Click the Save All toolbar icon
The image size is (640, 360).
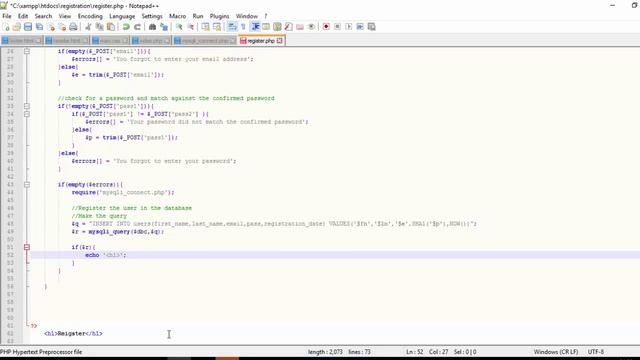[39, 27]
